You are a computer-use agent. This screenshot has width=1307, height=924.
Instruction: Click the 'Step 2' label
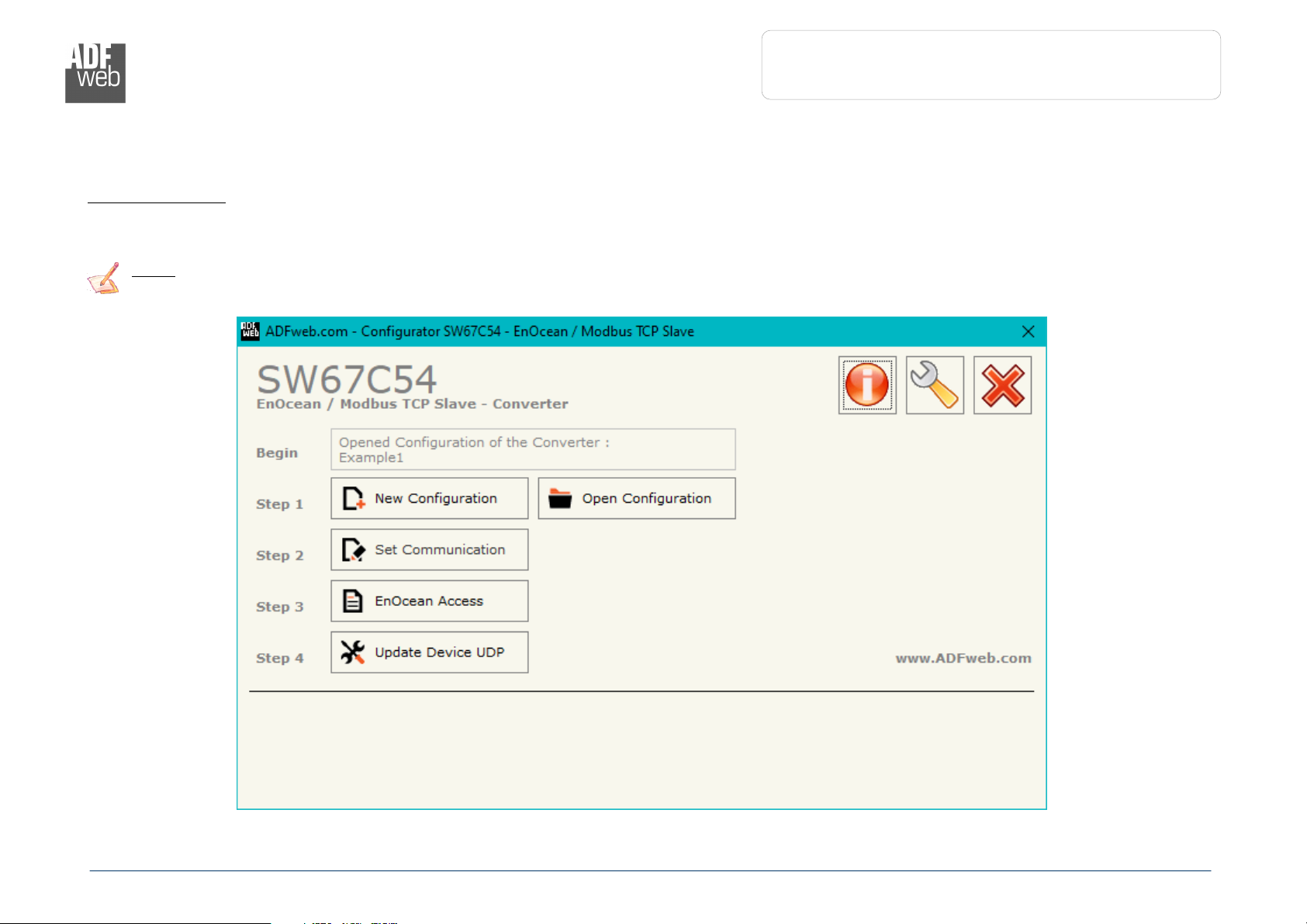(x=280, y=555)
